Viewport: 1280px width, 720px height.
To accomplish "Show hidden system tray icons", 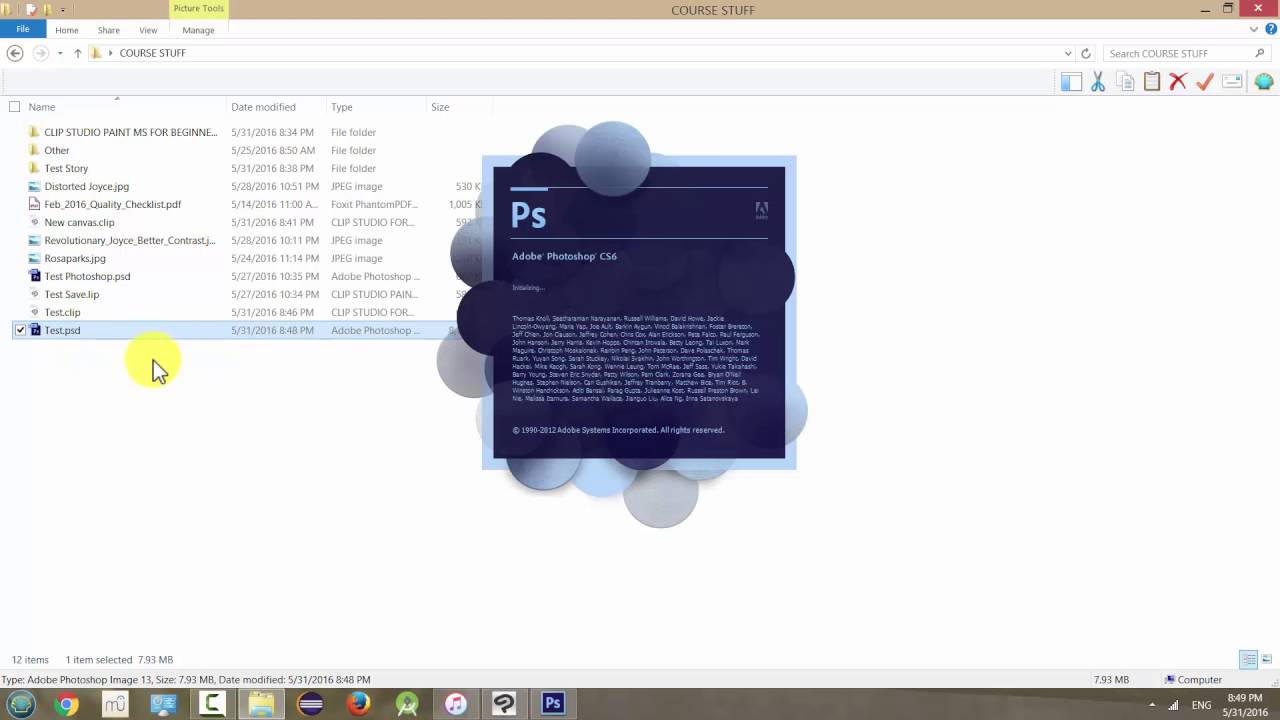I will 1152,705.
